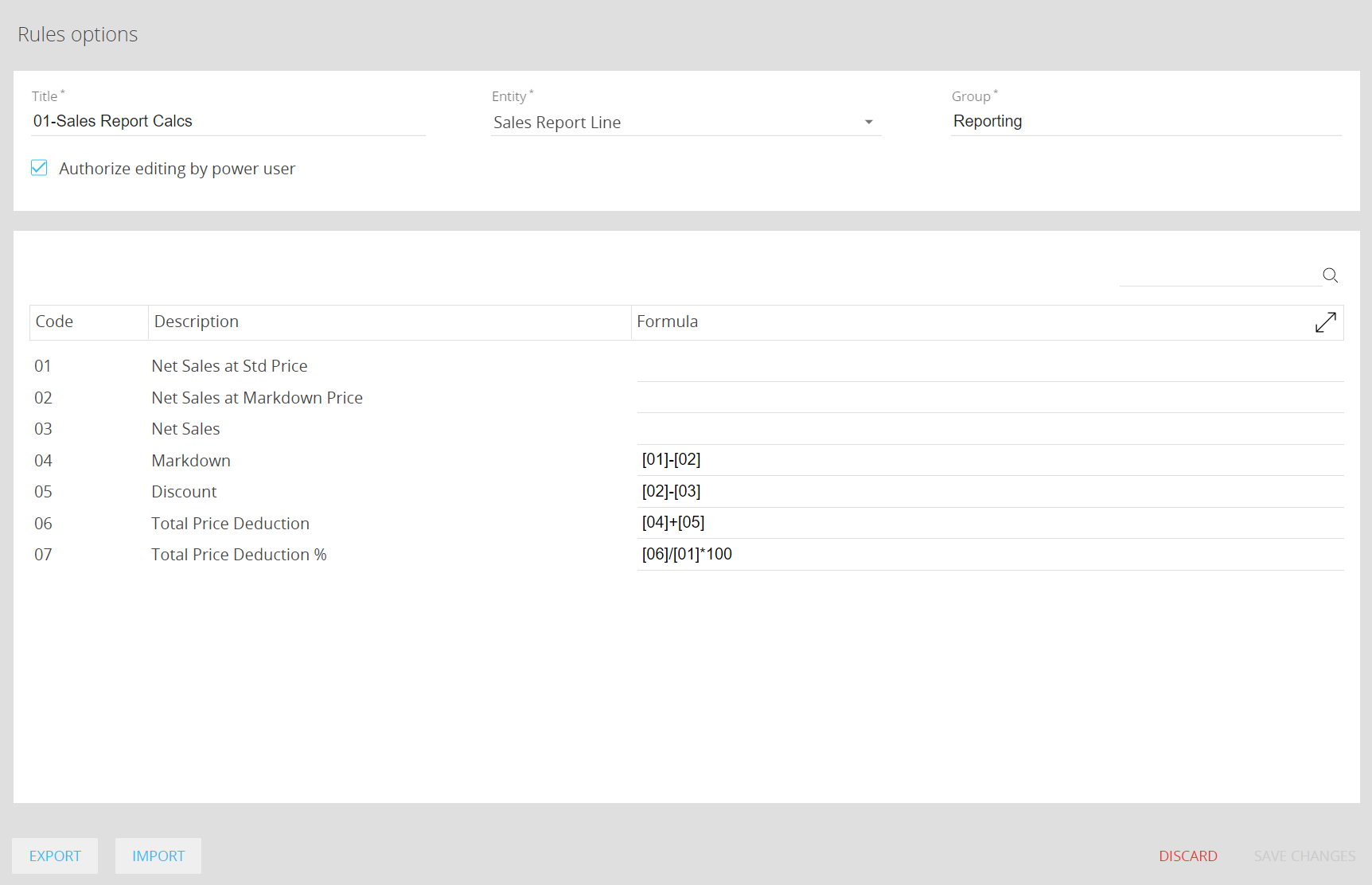This screenshot has width=1372, height=885.
Task: Edit the Group field
Action: point(1145,121)
